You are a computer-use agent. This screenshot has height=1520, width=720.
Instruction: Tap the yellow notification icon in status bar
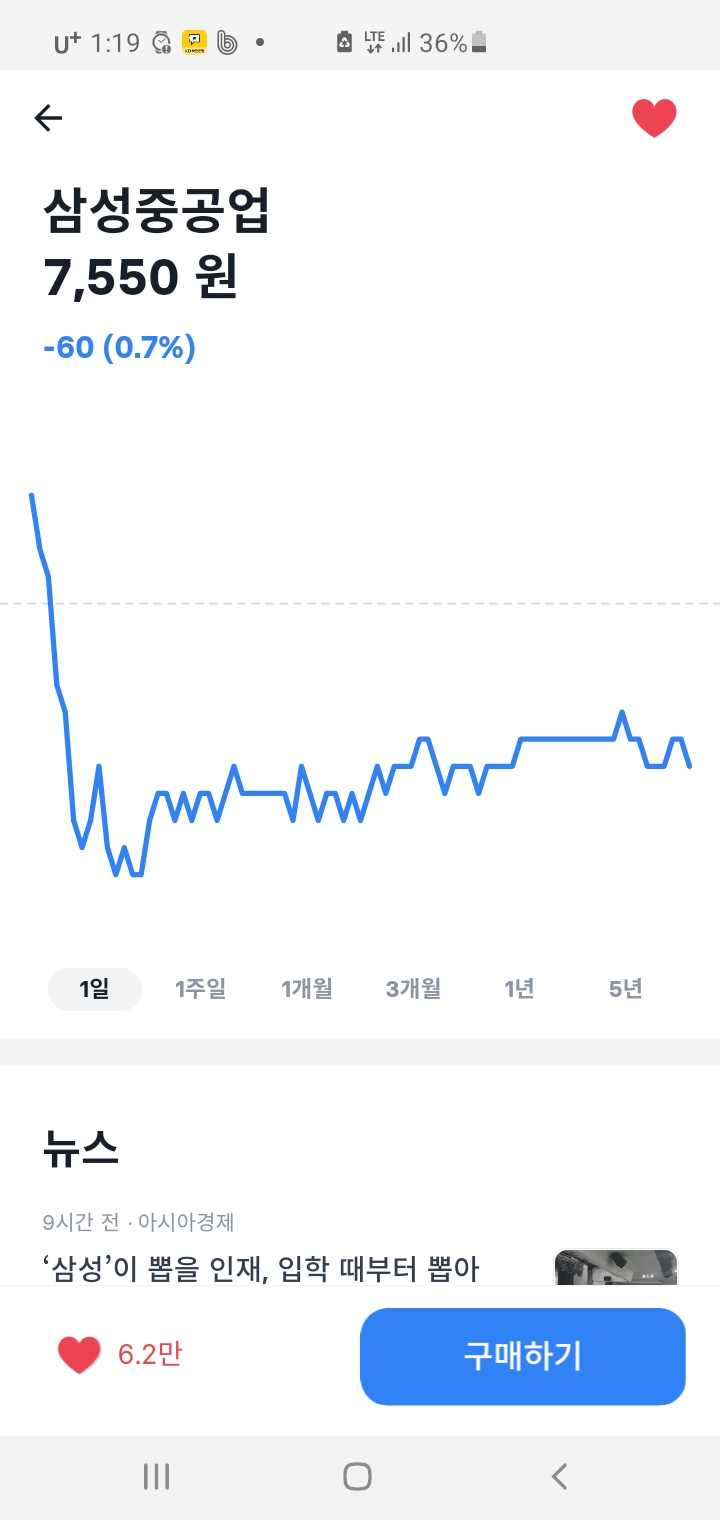(194, 43)
